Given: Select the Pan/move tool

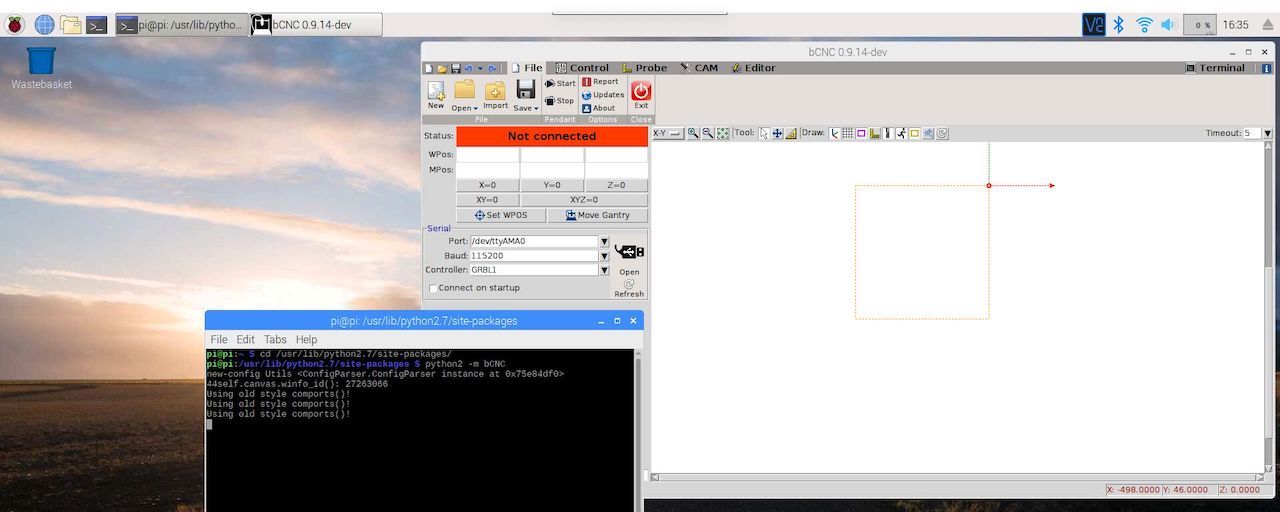Looking at the screenshot, I should 777,133.
